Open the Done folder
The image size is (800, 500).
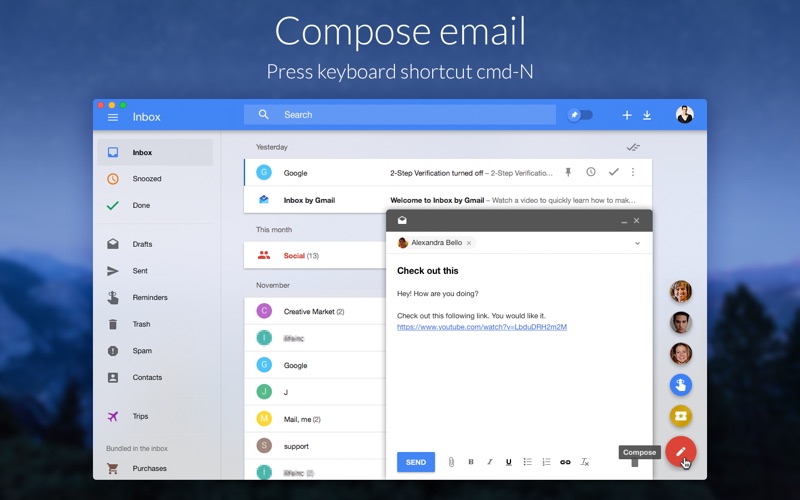[x=155, y=205]
